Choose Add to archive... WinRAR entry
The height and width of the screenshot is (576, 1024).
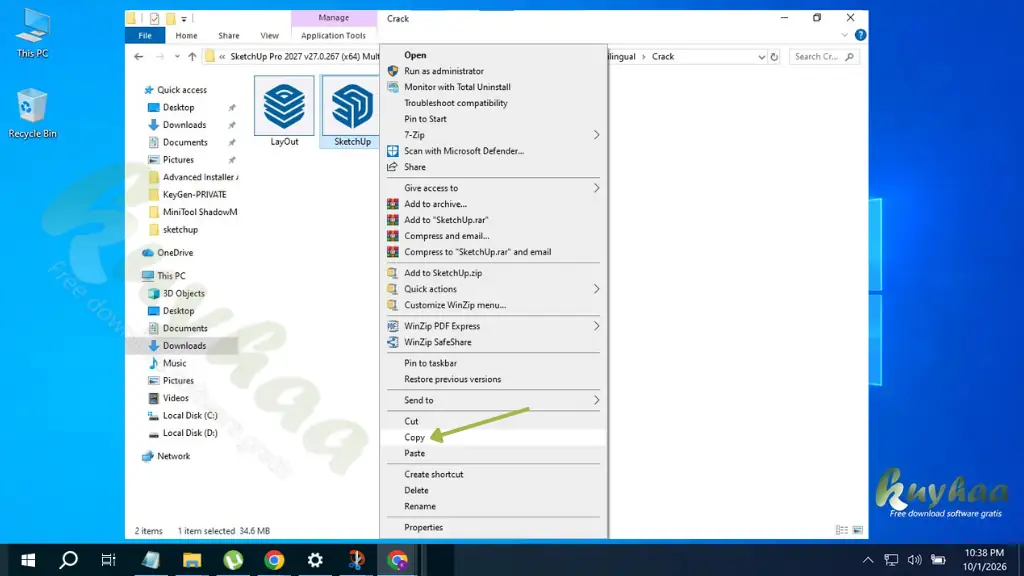(435, 204)
